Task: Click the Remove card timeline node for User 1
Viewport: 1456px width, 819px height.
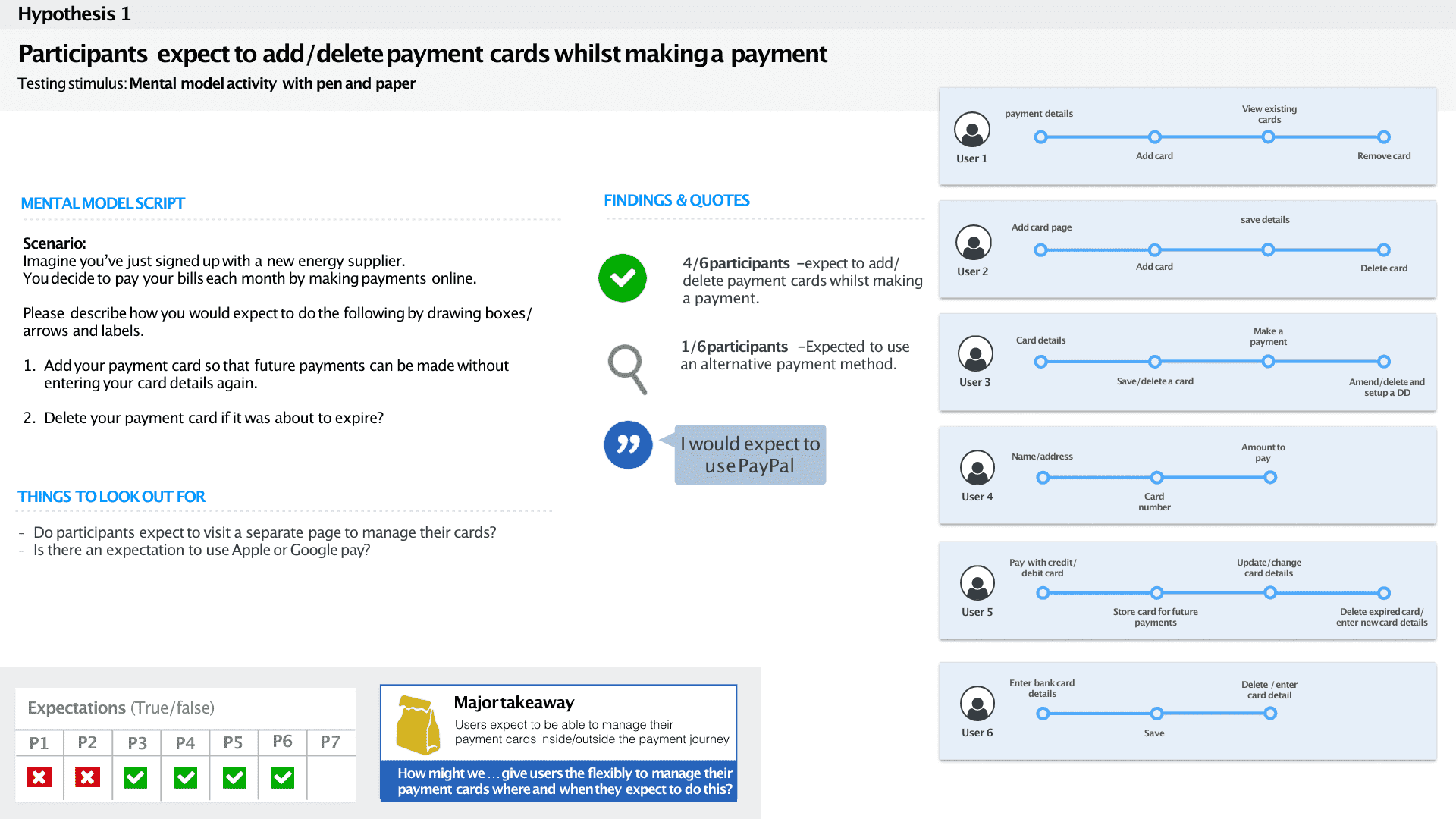Action: [x=1384, y=137]
